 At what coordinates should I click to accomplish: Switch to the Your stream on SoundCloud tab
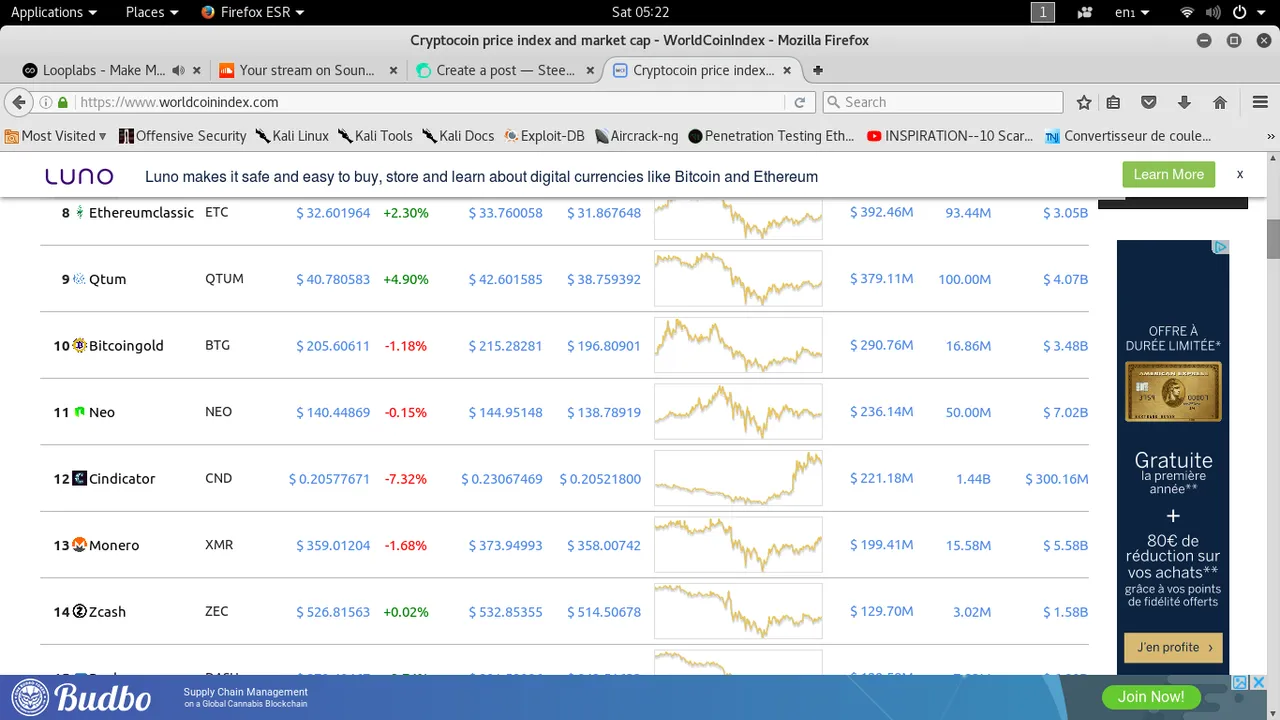point(306,70)
